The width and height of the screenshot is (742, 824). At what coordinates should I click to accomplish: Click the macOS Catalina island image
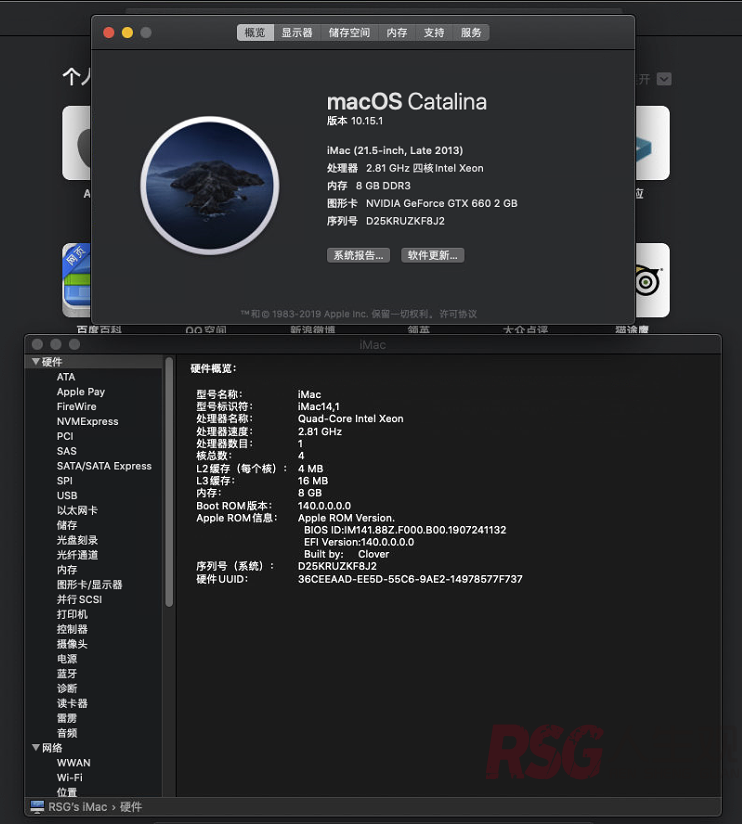tap(210, 186)
